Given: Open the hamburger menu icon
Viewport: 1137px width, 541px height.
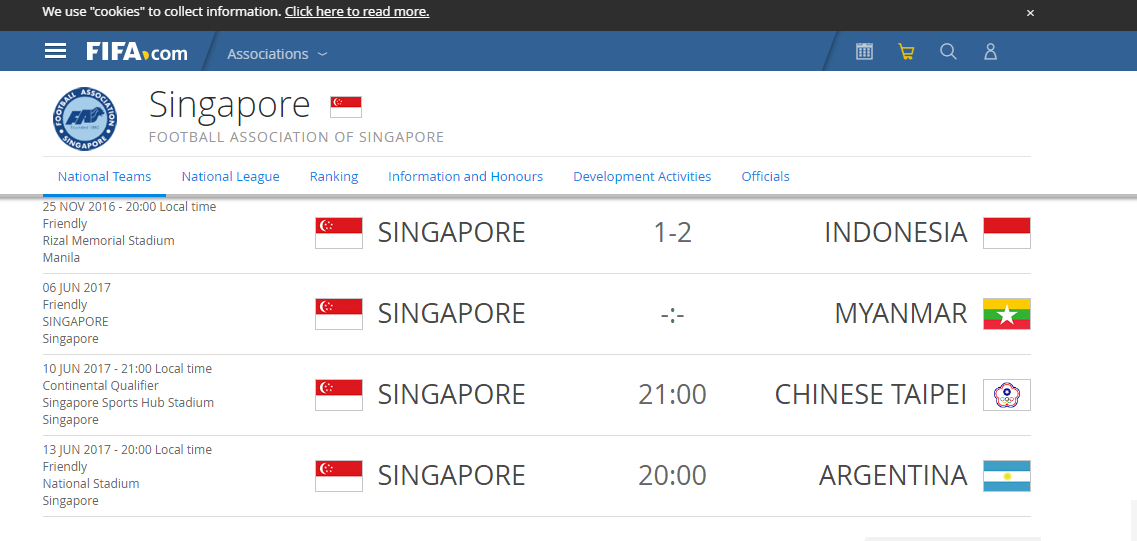Looking at the screenshot, I should 55,51.
